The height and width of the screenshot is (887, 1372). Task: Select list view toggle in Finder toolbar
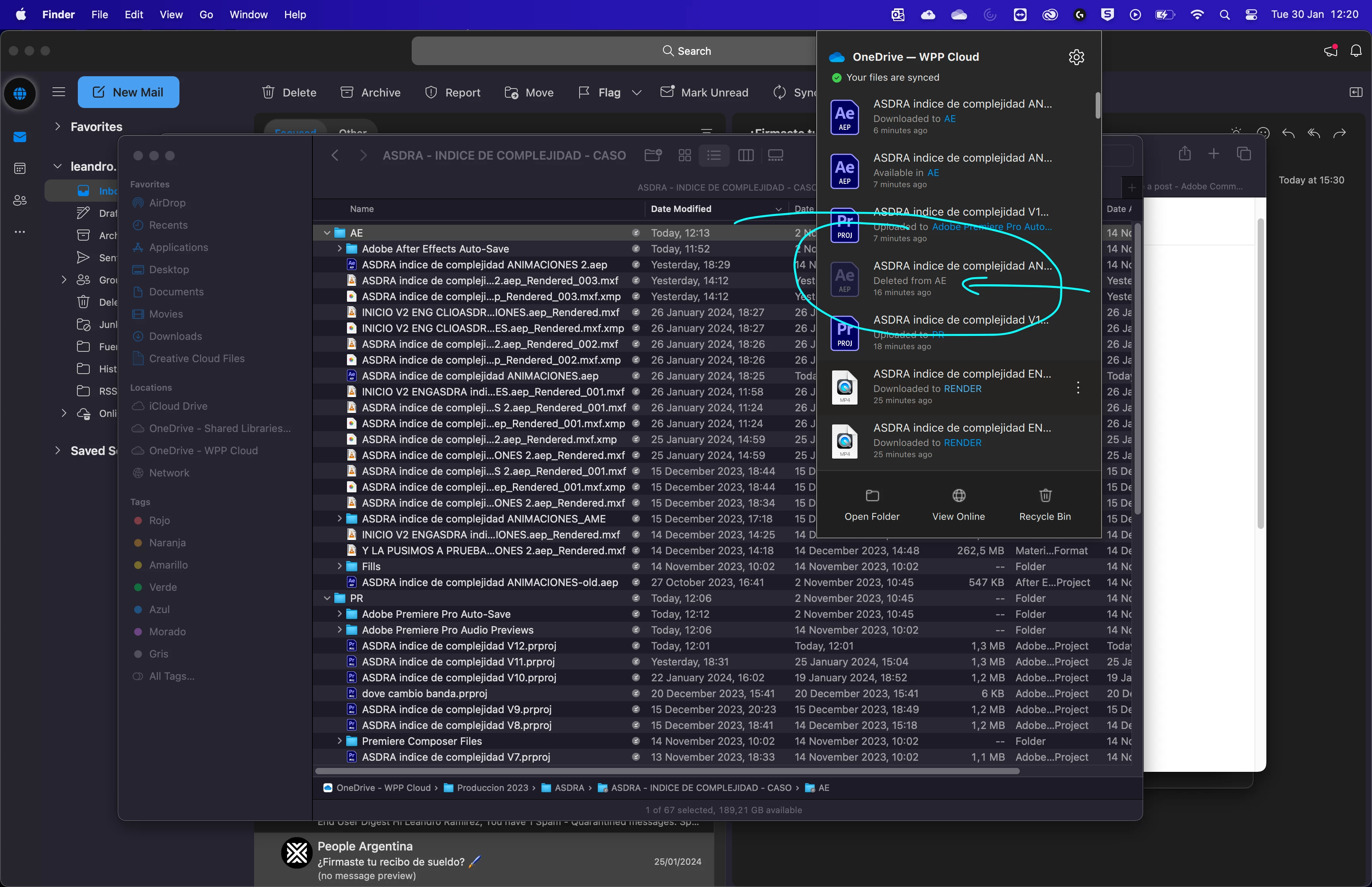714,156
